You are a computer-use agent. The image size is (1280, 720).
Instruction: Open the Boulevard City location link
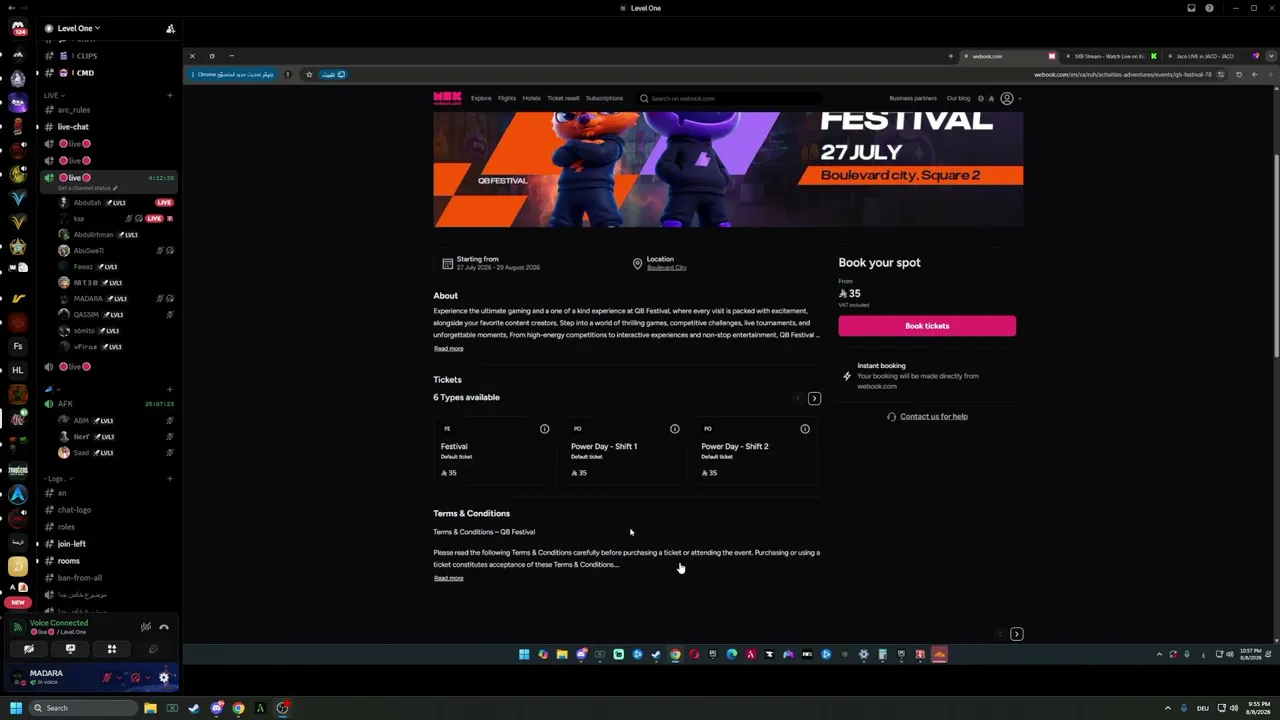tap(667, 268)
